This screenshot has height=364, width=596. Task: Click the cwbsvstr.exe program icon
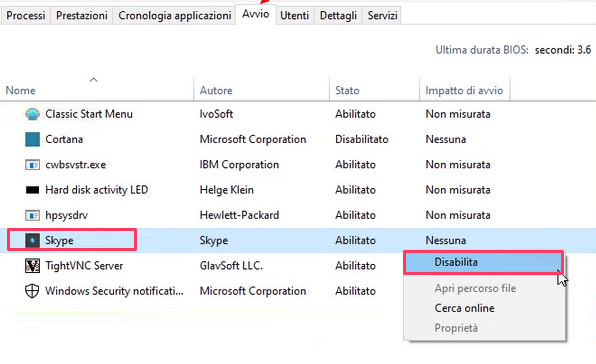(x=32, y=165)
